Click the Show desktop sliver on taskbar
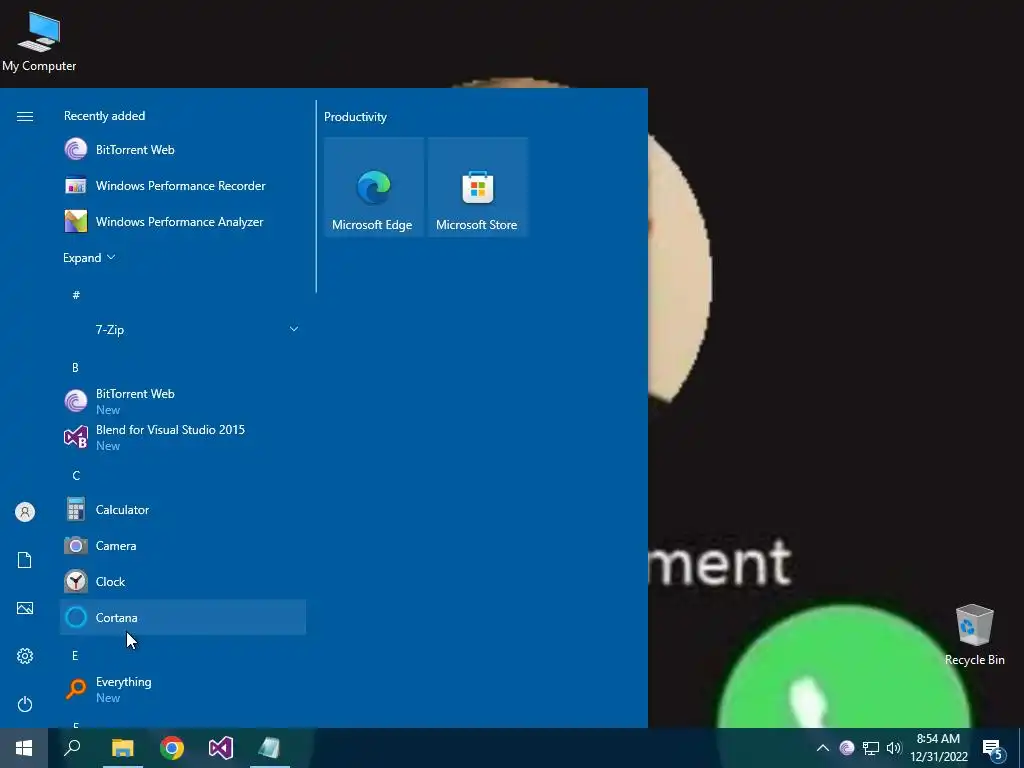 pos(1021,748)
